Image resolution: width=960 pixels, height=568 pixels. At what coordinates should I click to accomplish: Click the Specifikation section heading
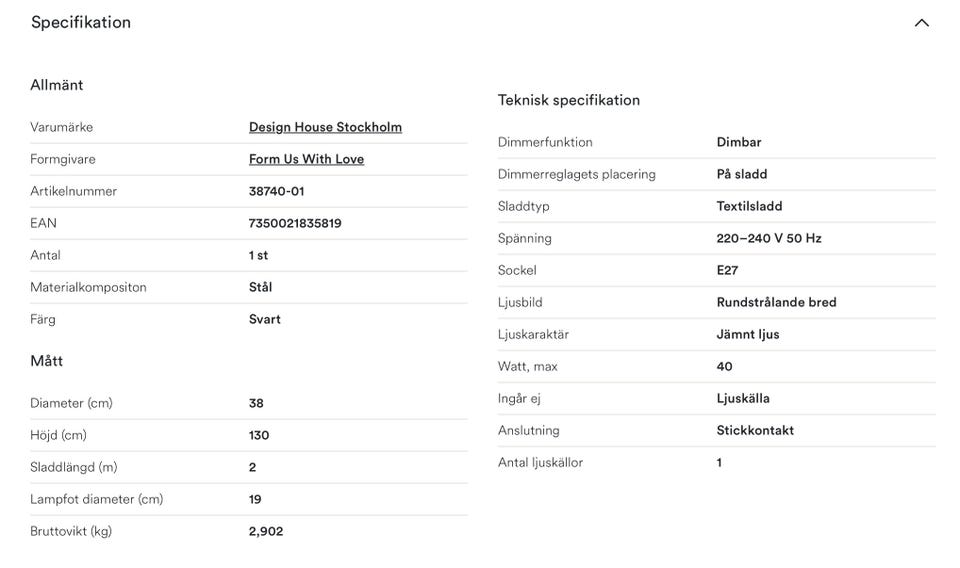pos(81,23)
